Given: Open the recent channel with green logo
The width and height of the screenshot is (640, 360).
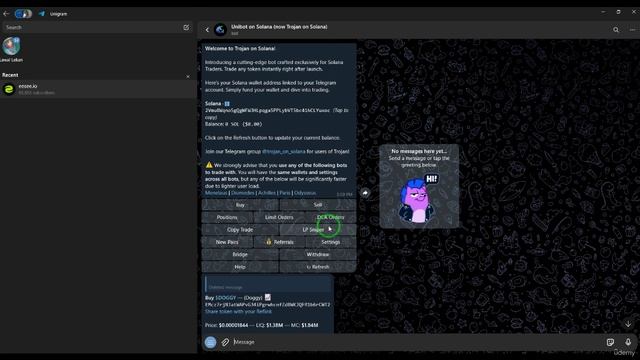Looking at the screenshot, I should pyautogui.click(x=98, y=89).
